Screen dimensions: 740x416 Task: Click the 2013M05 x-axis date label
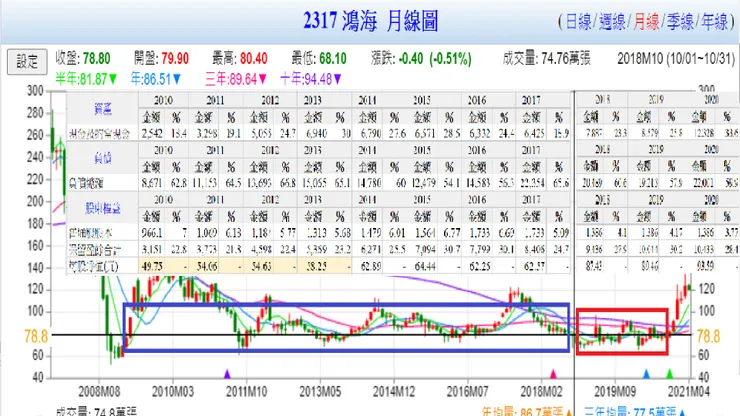320,391
